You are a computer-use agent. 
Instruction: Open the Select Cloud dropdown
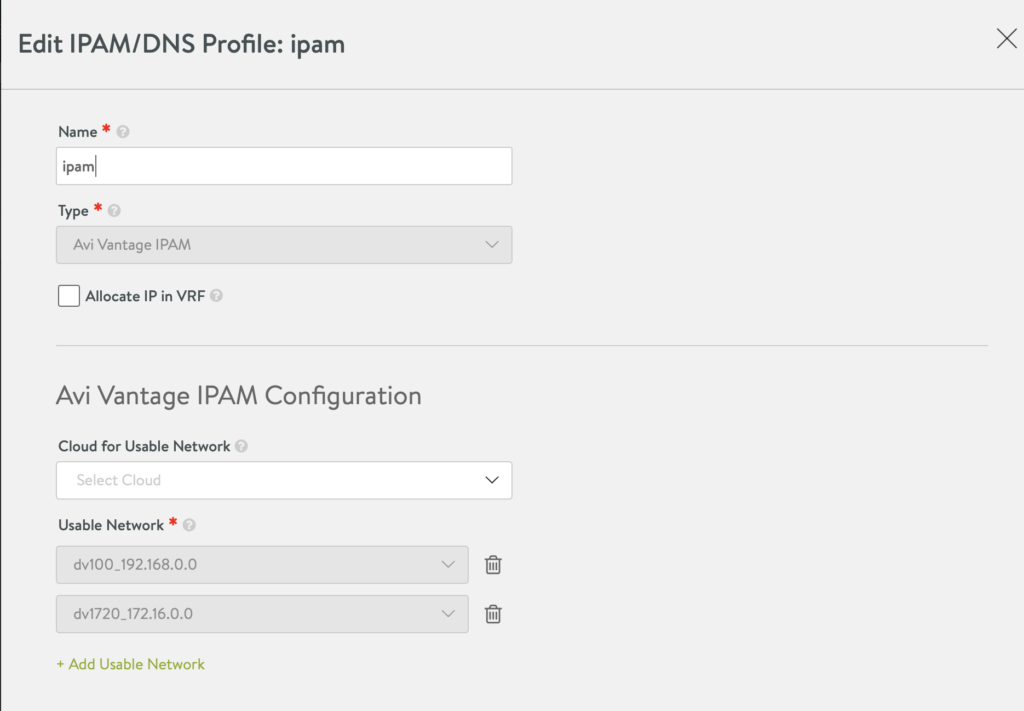pos(284,481)
